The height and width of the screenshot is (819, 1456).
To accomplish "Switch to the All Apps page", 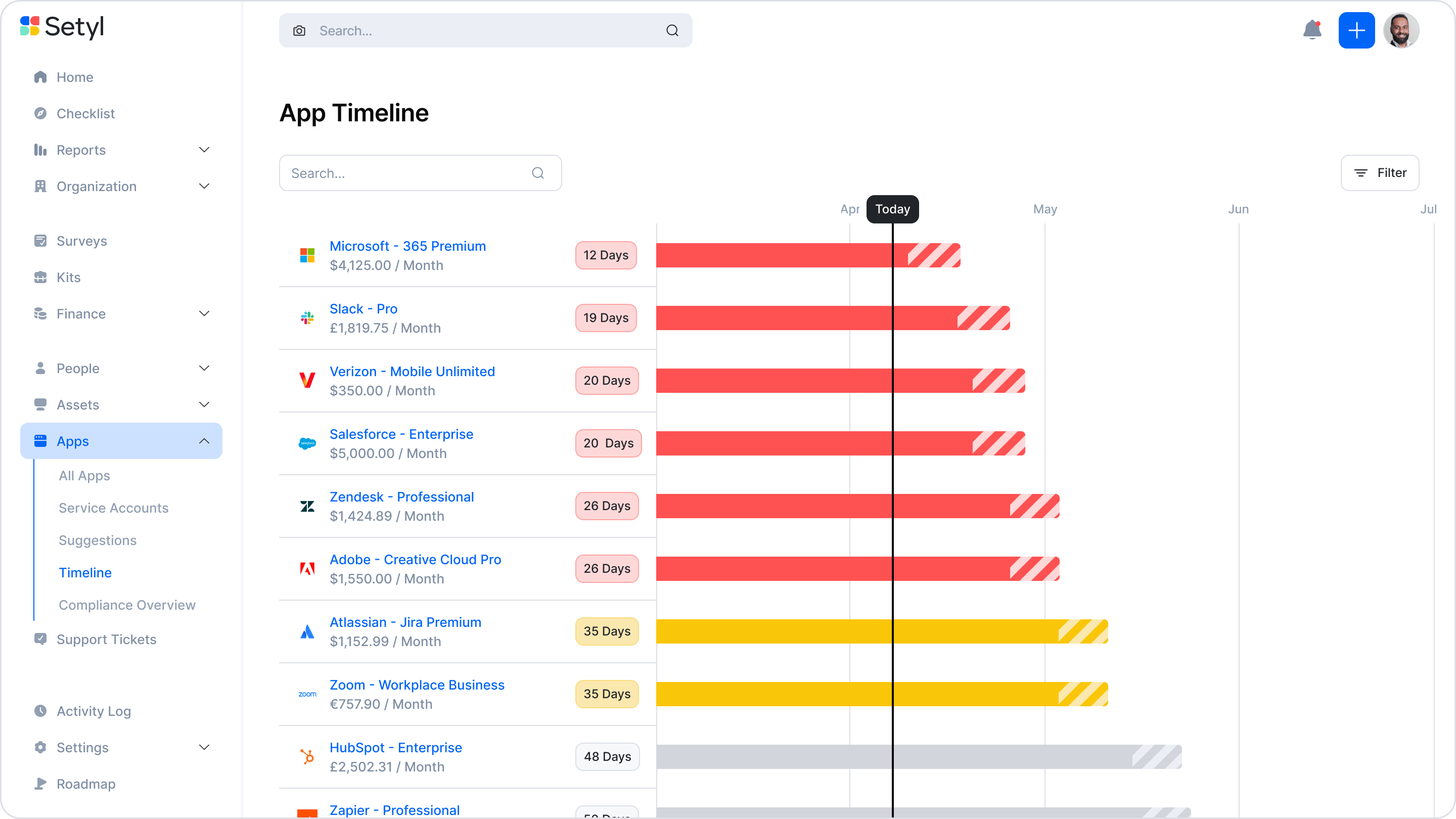I will tap(84, 475).
